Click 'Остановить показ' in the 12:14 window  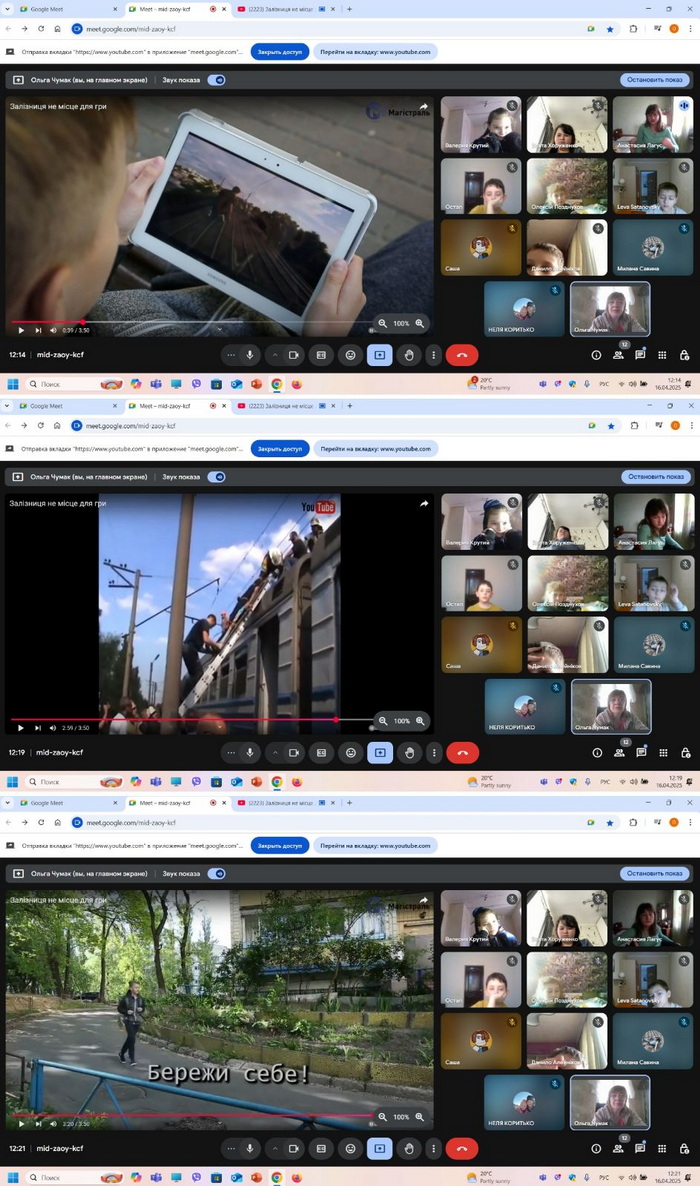[x=655, y=79]
